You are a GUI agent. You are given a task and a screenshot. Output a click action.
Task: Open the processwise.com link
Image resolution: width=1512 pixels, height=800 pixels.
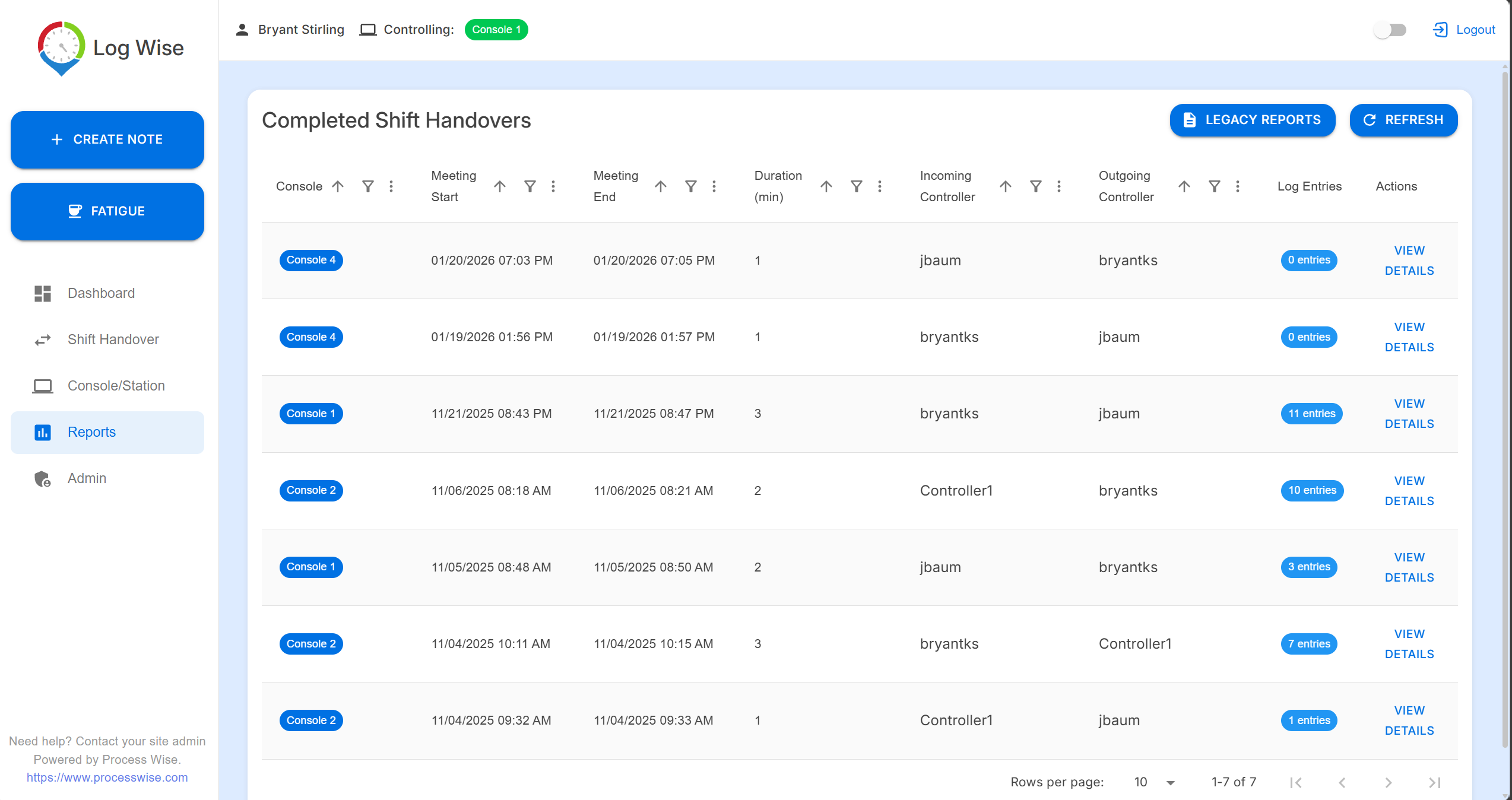pyautogui.click(x=107, y=777)
